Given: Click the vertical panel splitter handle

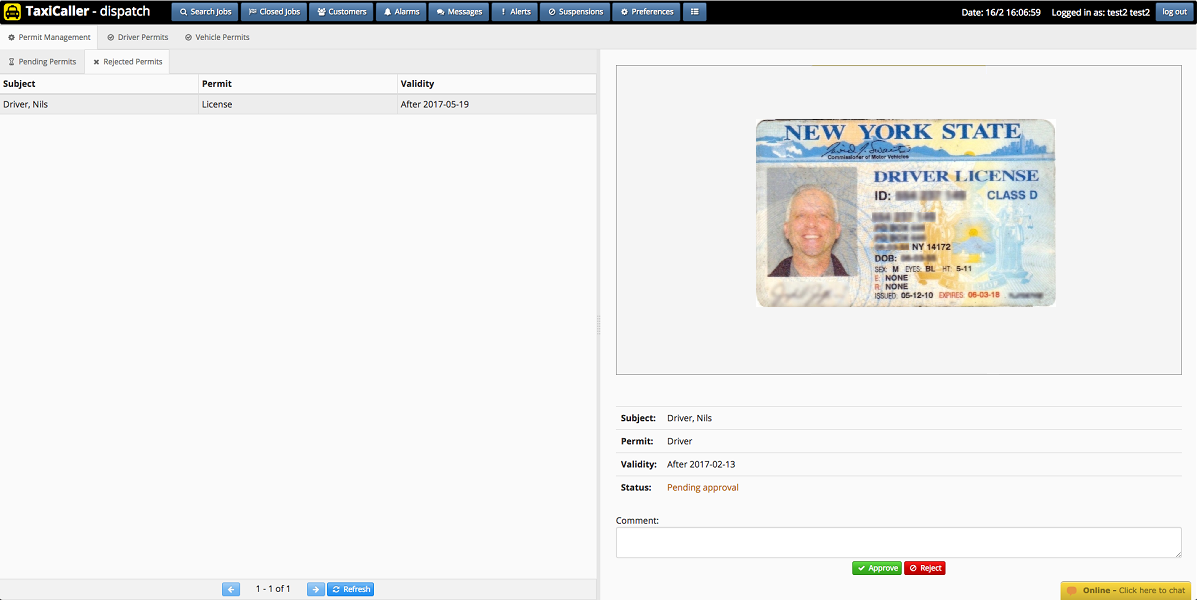Looking at the screenshot, I should click(598, 324).
